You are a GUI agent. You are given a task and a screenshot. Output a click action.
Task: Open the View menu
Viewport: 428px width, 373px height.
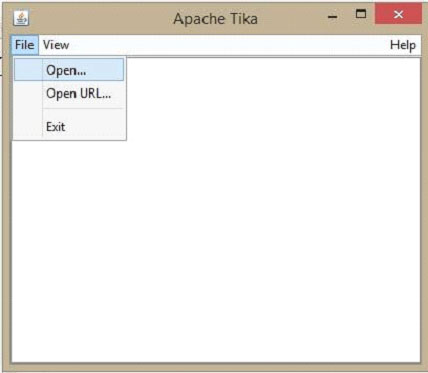(56, 45)
